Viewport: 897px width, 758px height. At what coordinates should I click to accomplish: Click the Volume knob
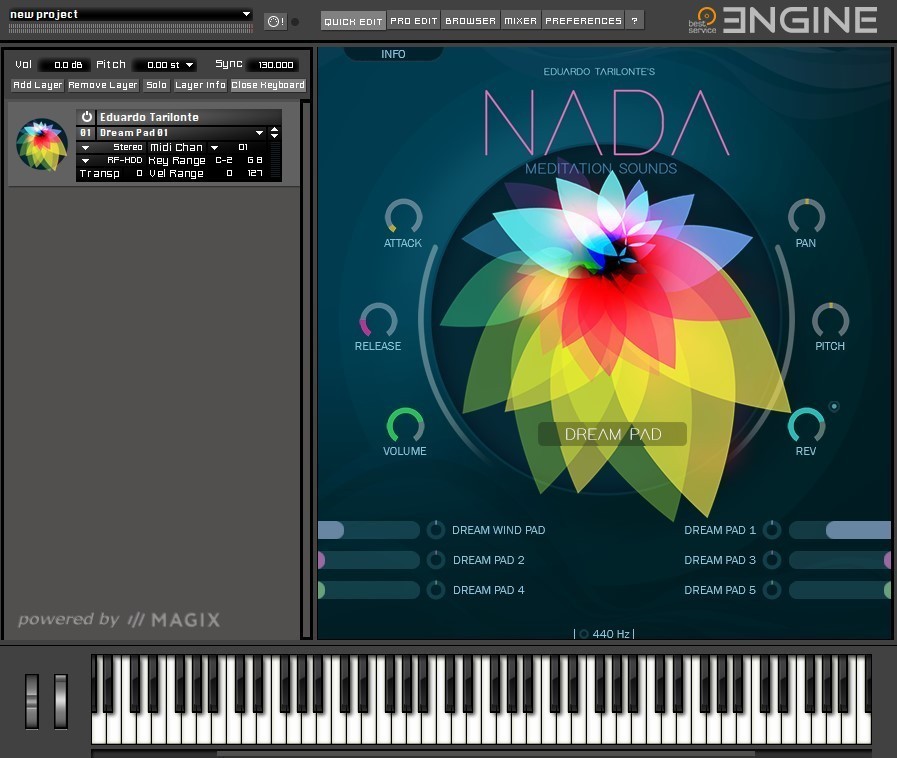tap(405, 425)
